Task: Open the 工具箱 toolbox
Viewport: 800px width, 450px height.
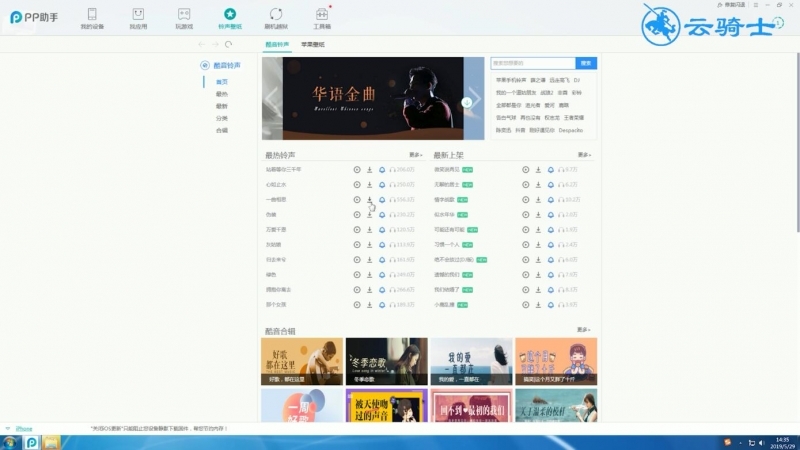Action: point(322,19)
